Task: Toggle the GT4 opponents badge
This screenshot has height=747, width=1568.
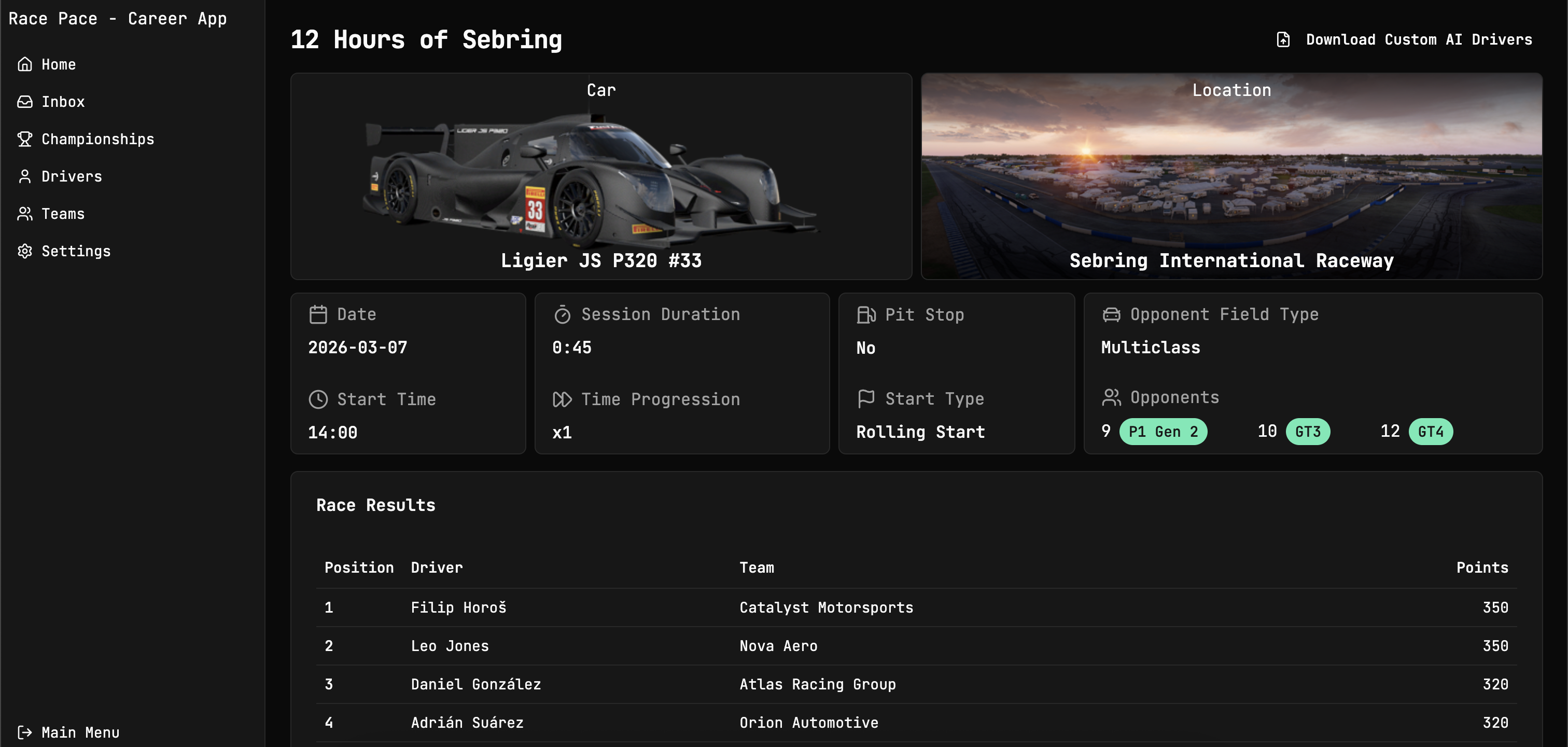Action: click(1431, 432)
